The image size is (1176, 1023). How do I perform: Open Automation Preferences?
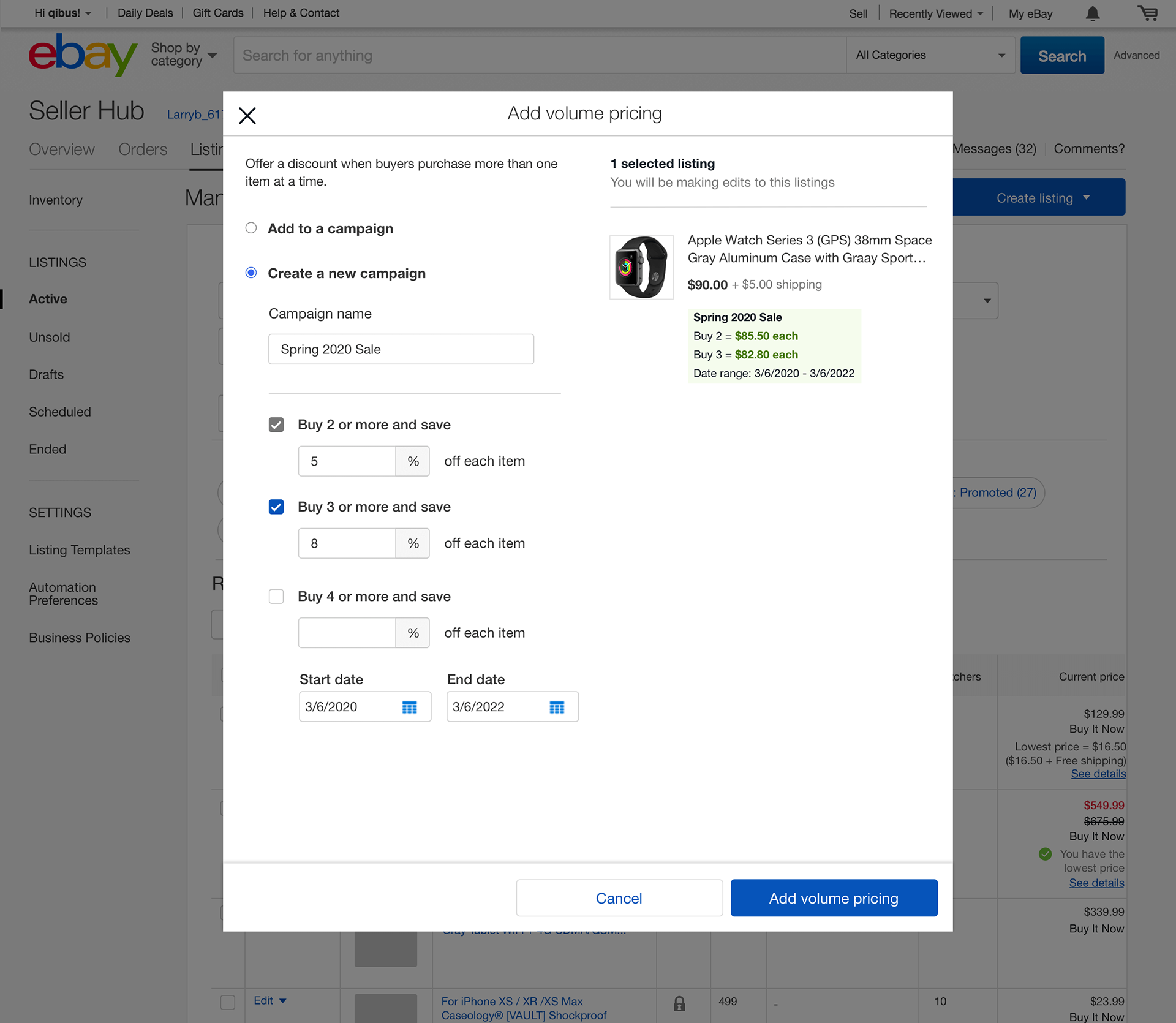coord(63,594)
